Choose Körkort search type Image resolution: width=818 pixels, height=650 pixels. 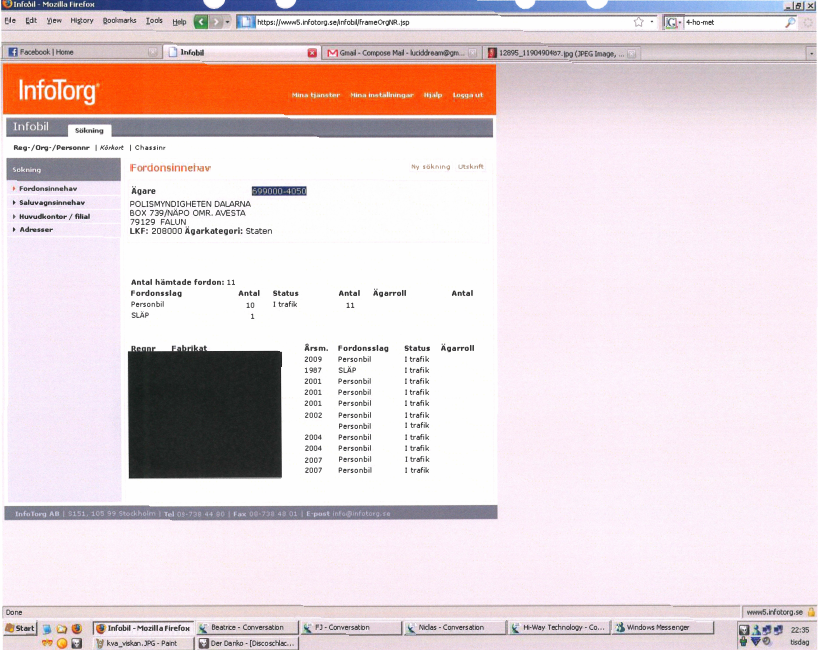(112, 148)
